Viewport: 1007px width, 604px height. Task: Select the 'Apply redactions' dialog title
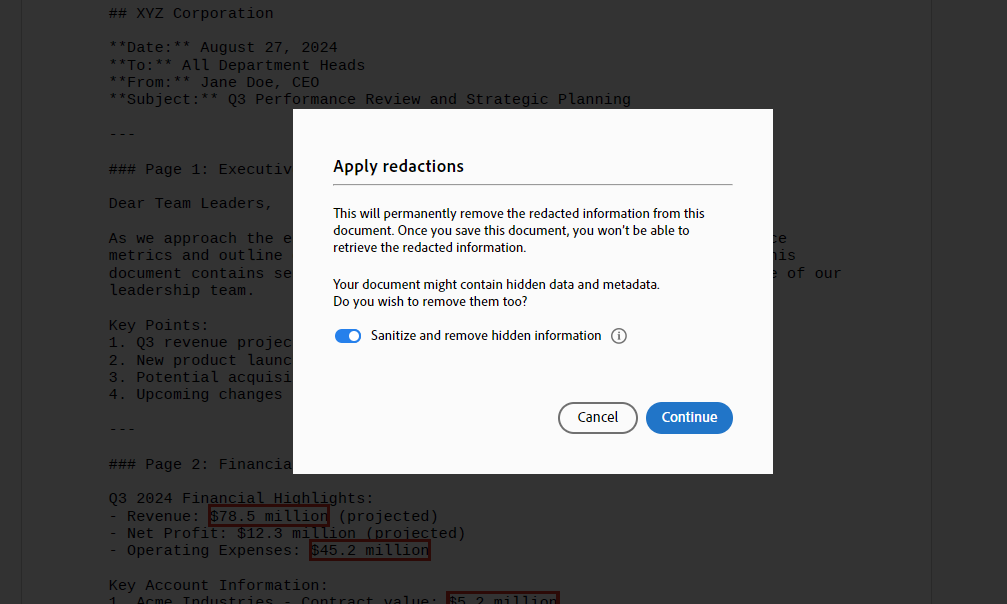[x=398, y=166]
